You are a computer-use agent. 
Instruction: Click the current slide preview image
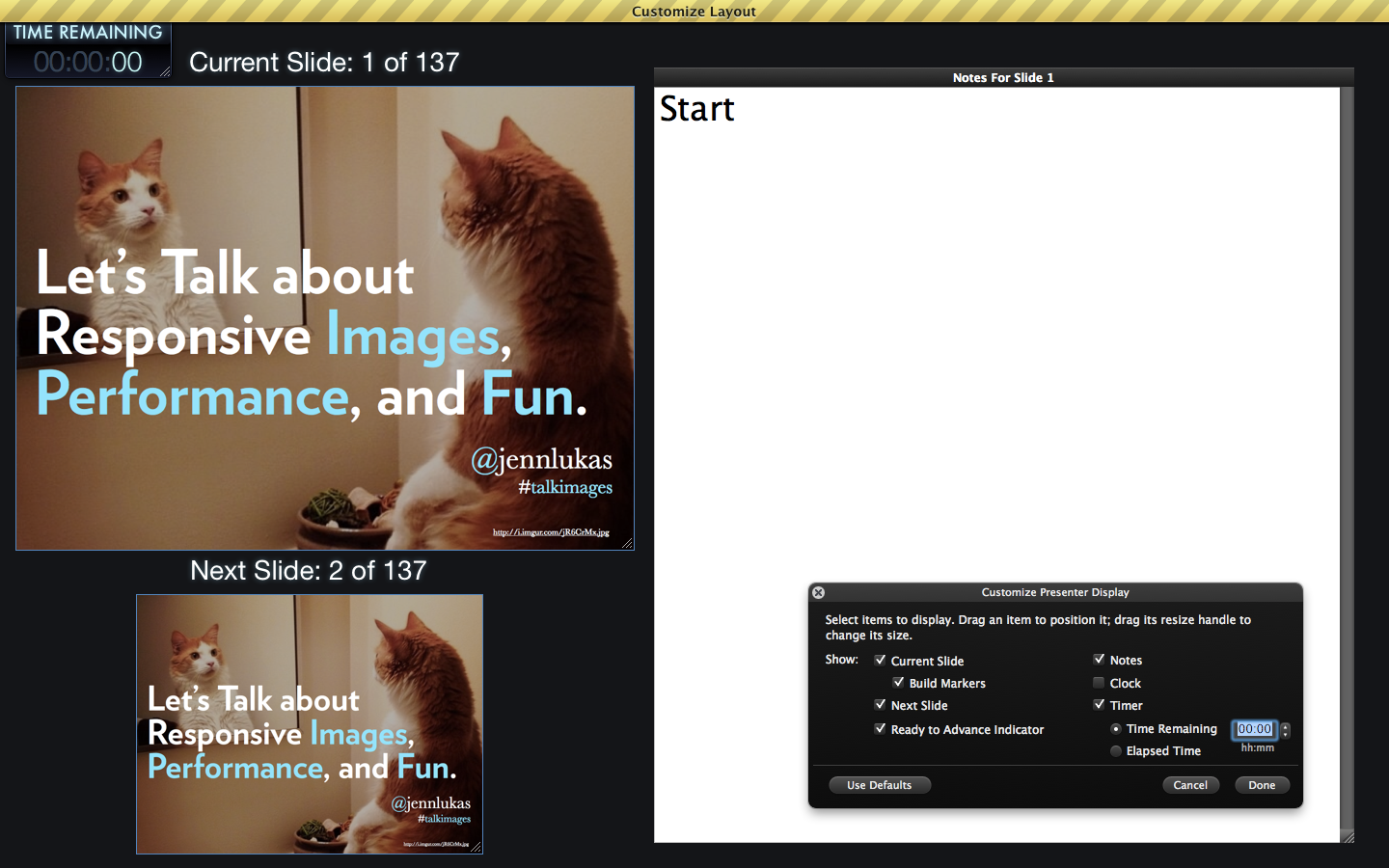(325, 318)
